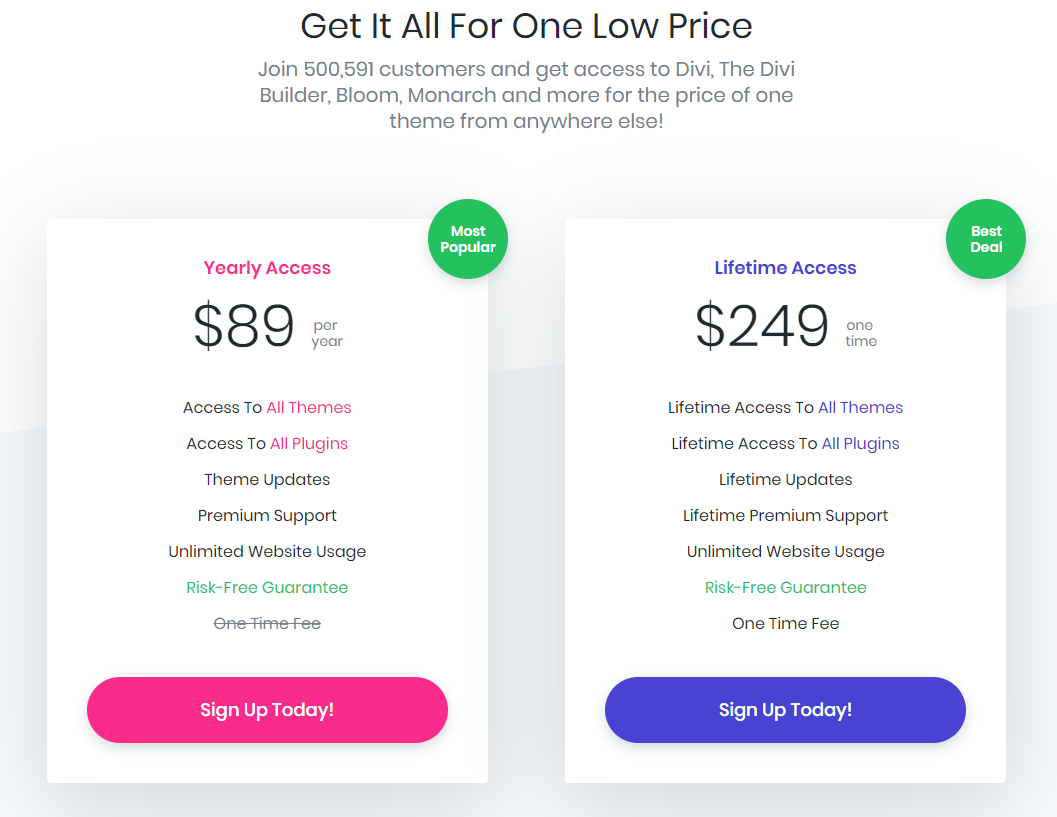Click Lifetime Premium Support feature text
Screen dimensions: 1057x817
pos(785,516)
